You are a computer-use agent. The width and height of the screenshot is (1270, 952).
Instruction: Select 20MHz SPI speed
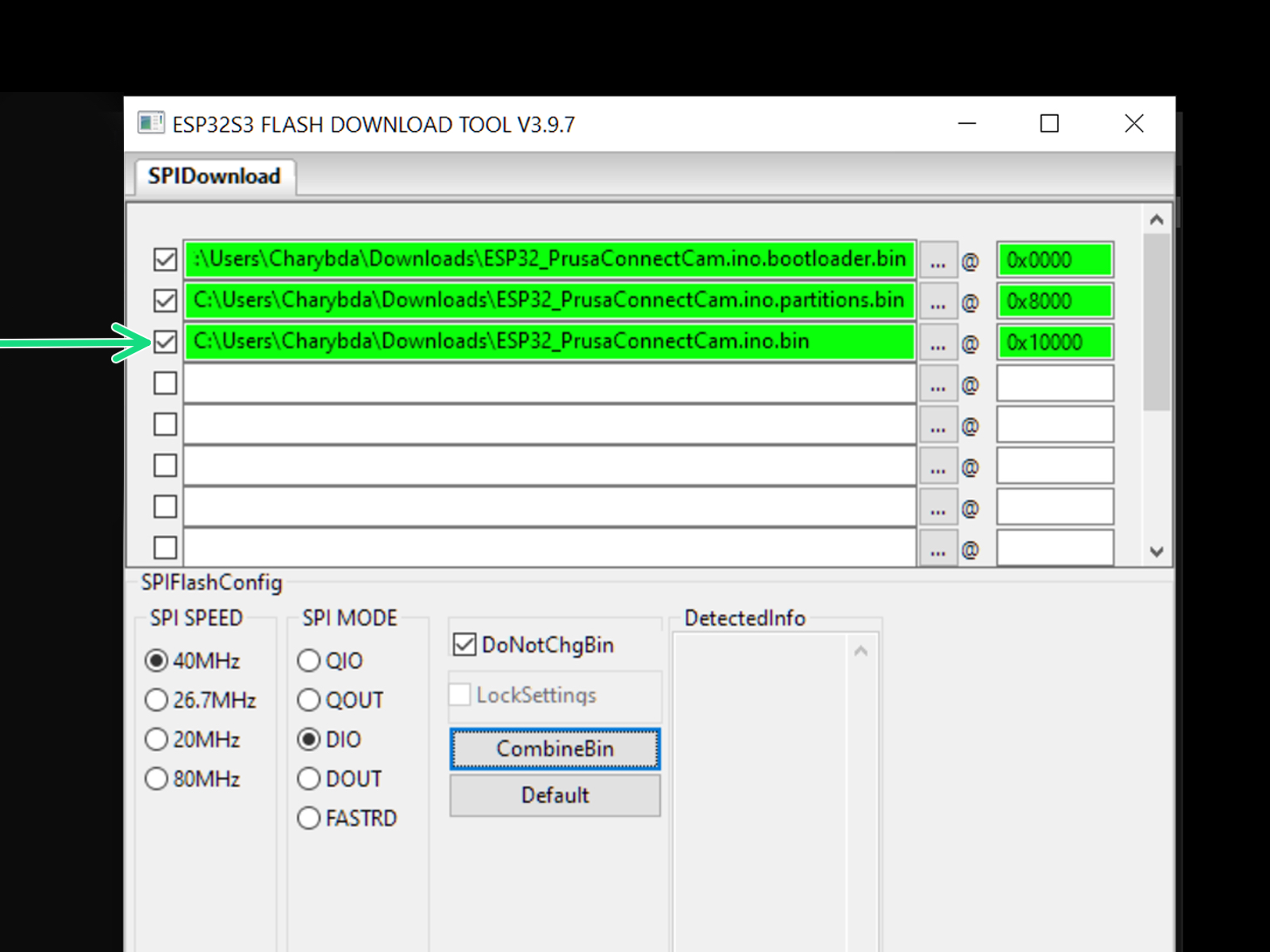pos(156,739)
